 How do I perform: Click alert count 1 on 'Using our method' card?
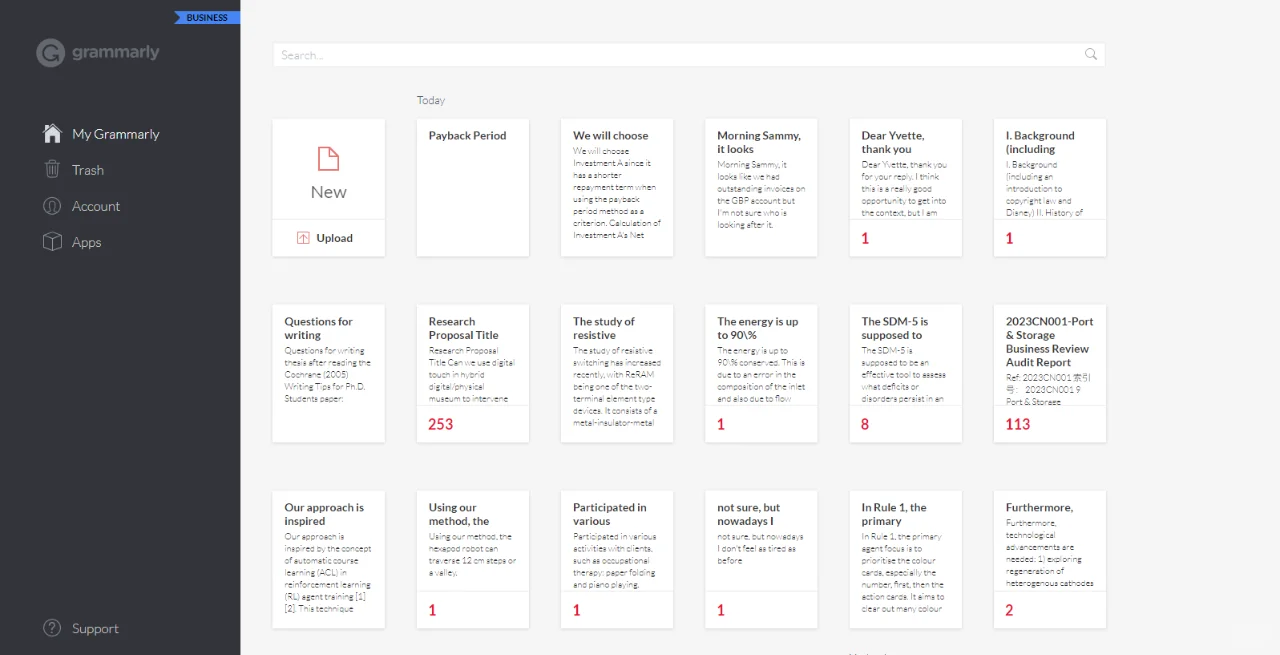(x=432, y=610)
